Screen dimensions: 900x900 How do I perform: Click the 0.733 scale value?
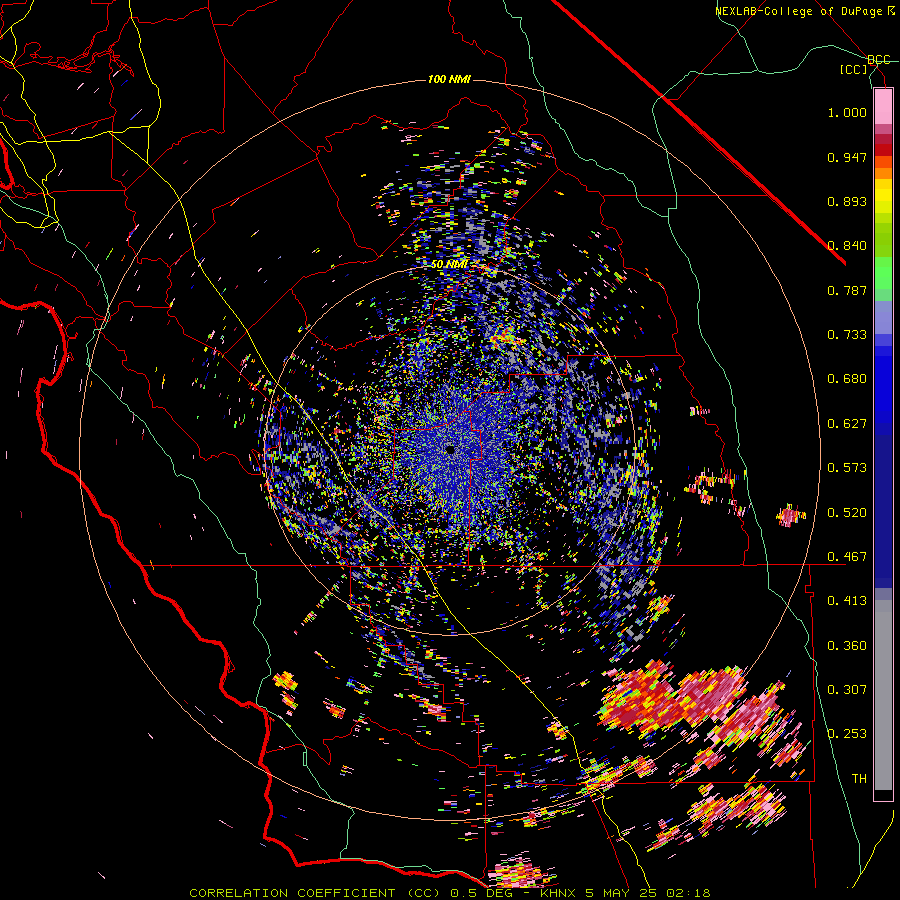pos(847,335)
